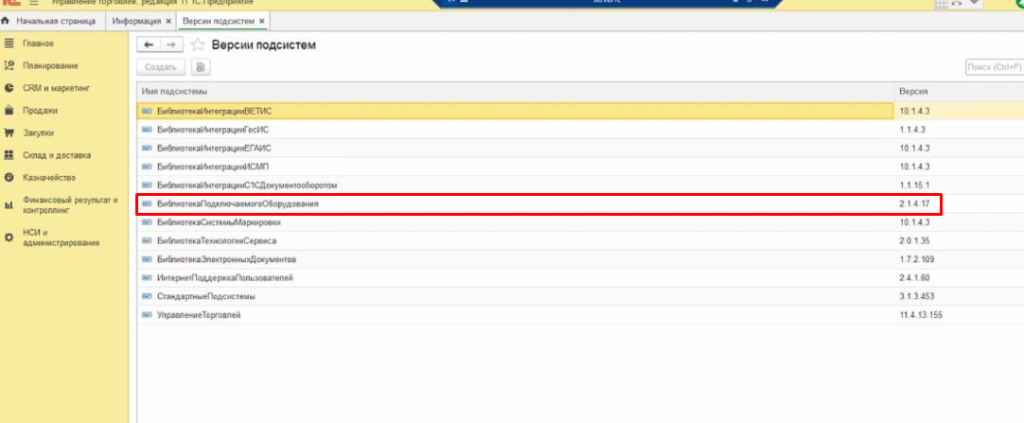
Task: Select row БиблиотекаТехнологииСервиса
Action: click(x=580, y=241)
